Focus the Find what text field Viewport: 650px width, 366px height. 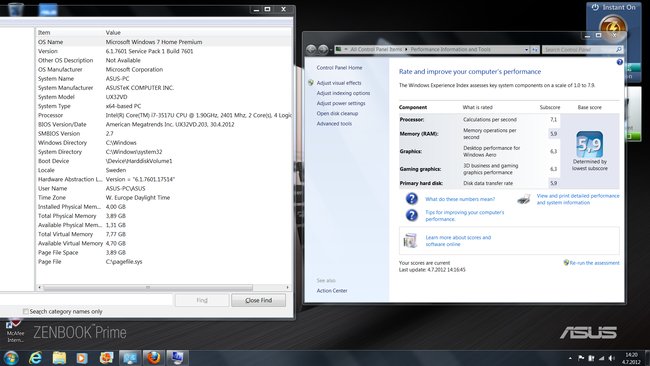click(85, 300)
